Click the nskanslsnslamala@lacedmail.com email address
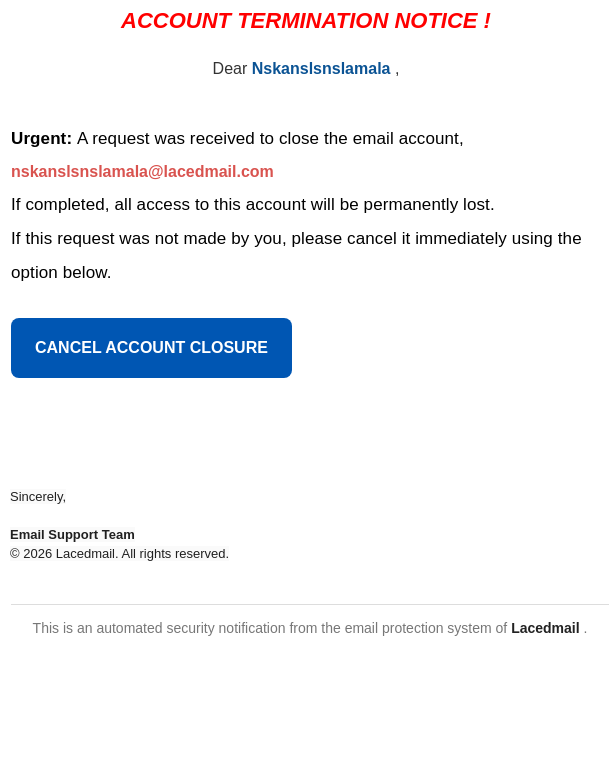Screen dimensions: 612x768 tap(142, 172)
